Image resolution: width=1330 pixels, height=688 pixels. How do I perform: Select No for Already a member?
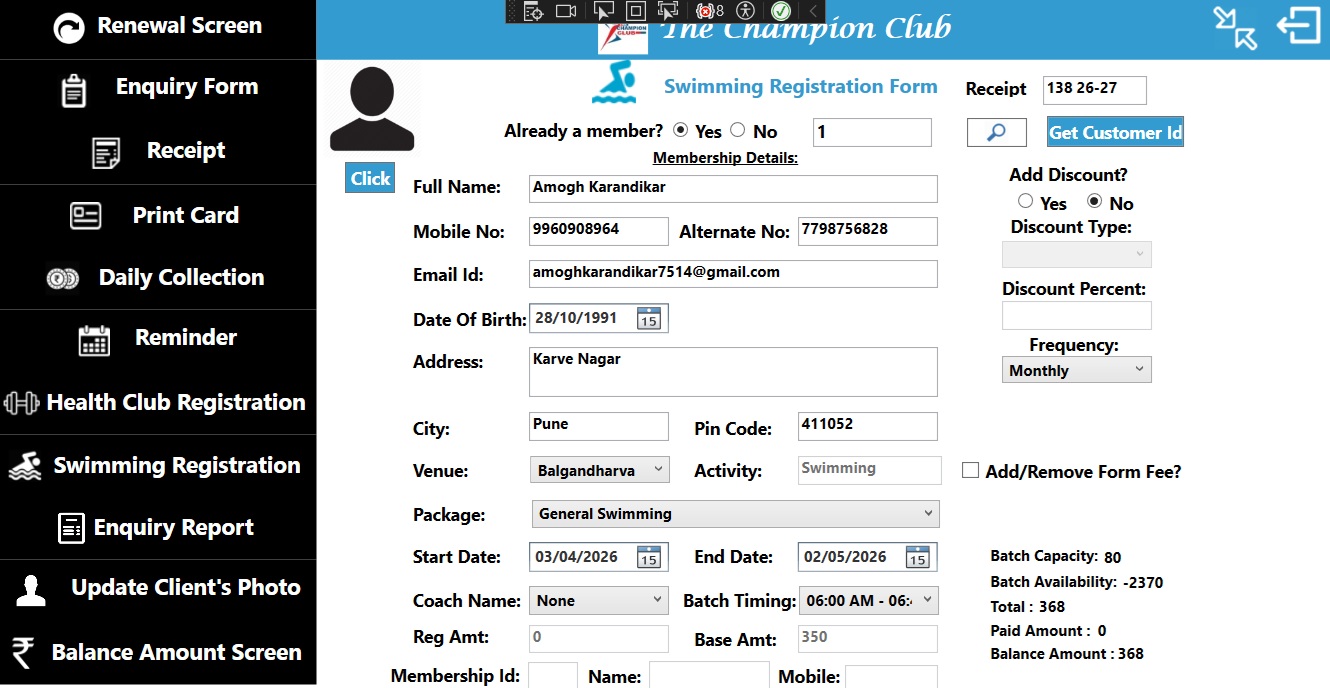[738, 130]
